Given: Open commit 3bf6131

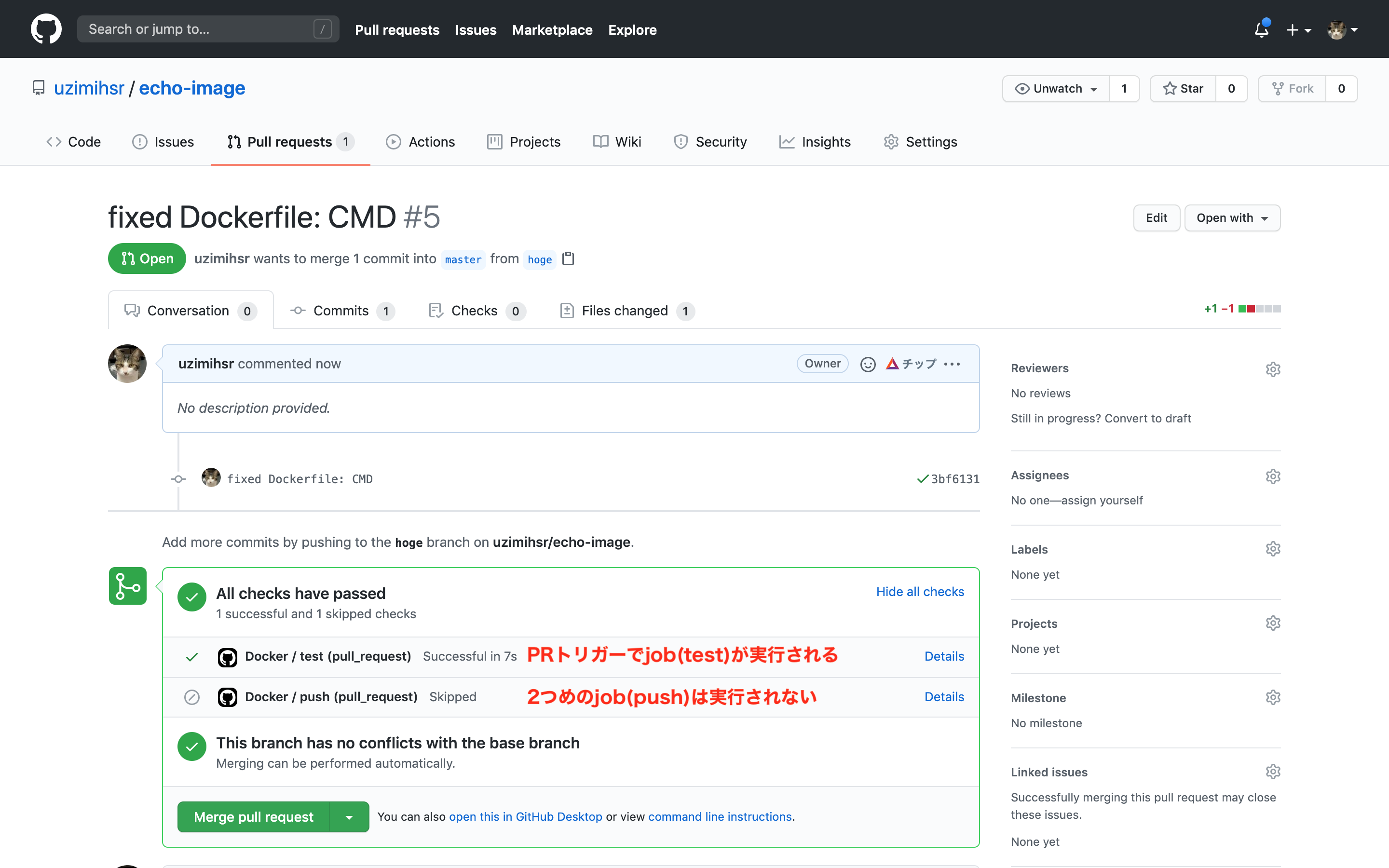Looking at the screenshot, I should pyautogui.click(x=955, y=479).
